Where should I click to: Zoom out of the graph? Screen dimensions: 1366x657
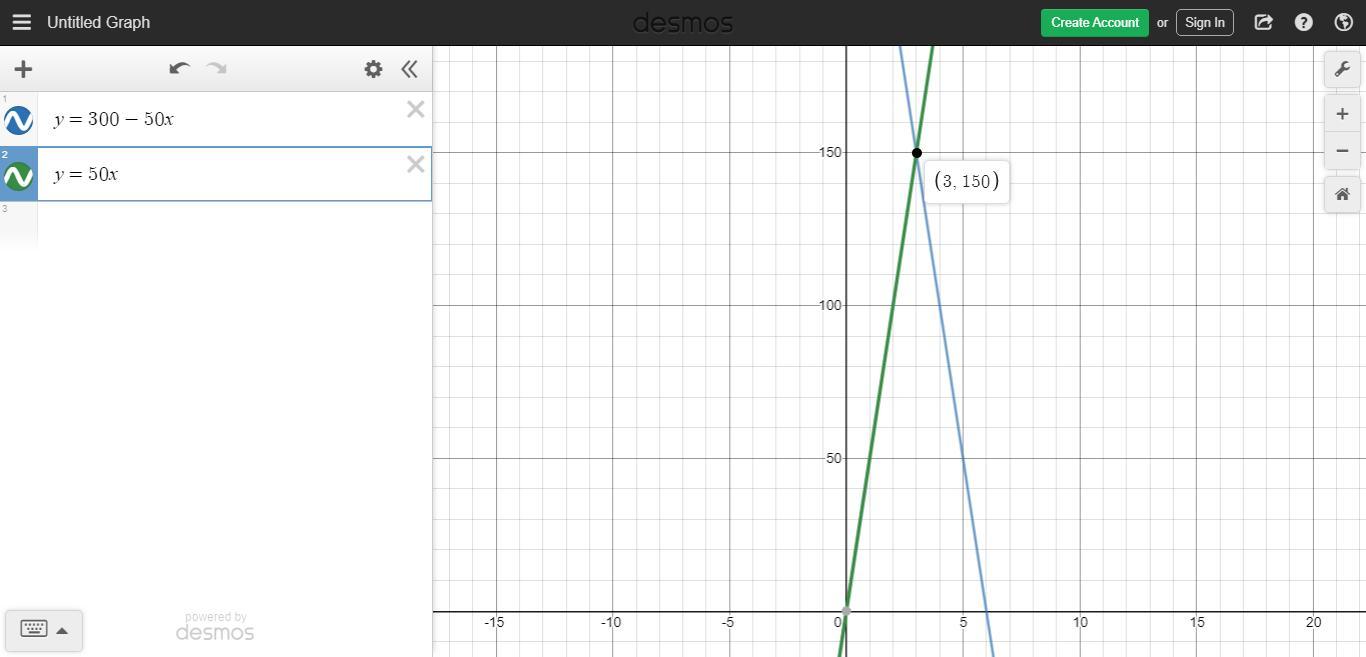1342,151
